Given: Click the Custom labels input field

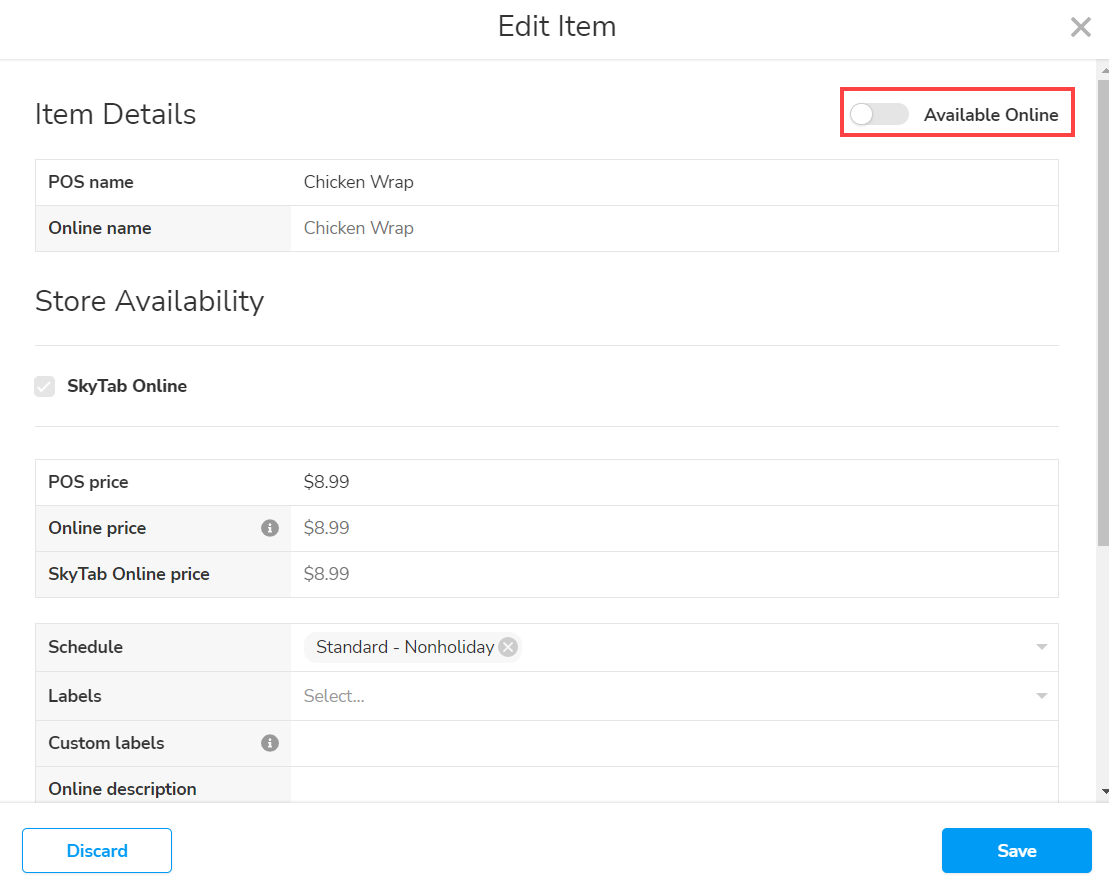Looking at the screenshot, I should [x=674, y=743].
